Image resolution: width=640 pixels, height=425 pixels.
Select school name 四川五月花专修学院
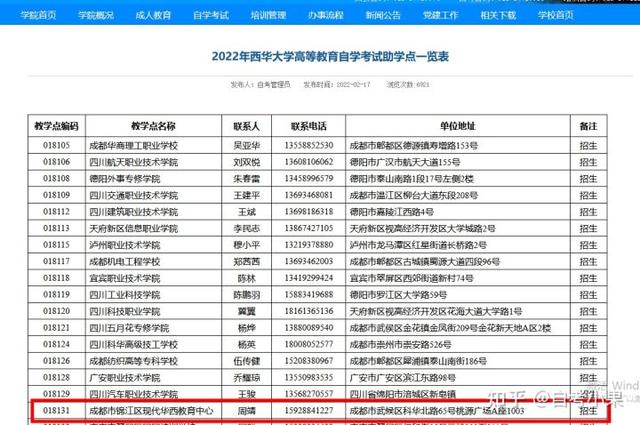click(129, 328)
